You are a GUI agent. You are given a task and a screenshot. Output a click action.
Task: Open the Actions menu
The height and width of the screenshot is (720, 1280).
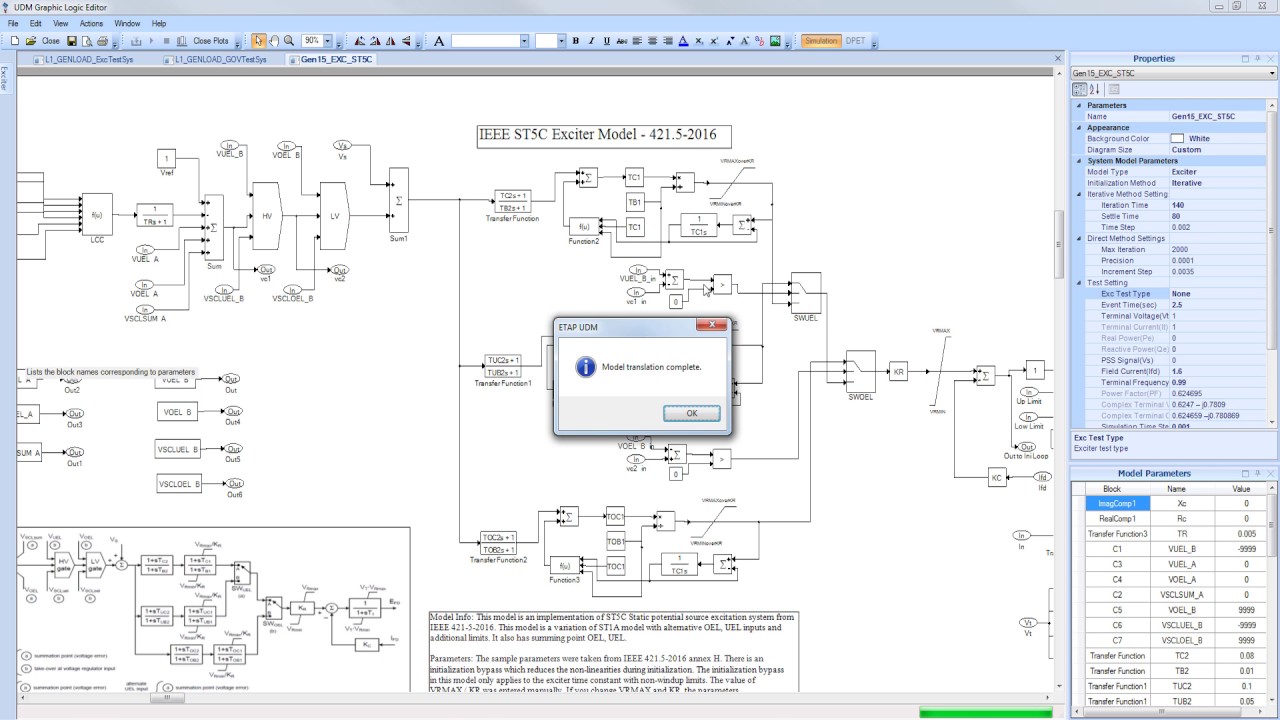click(x=91, y=23)
